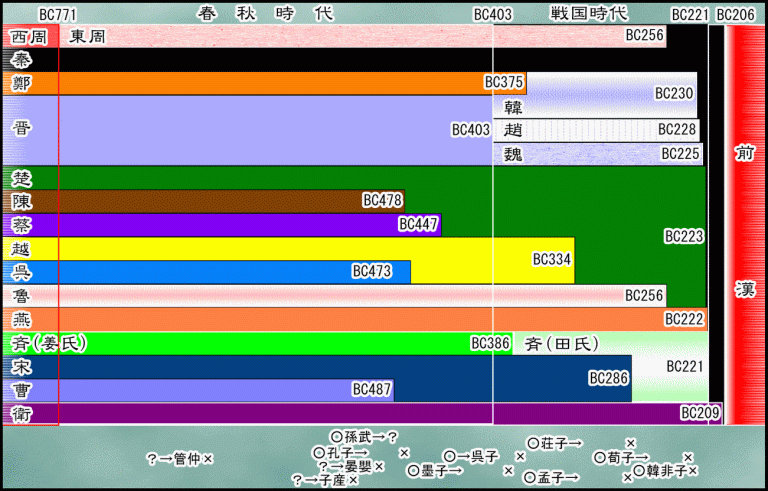The height and width of the screenshot is (491, 768).
Task: Click the BC473 date on blue 呉 bar
Action: click(371, 271)
